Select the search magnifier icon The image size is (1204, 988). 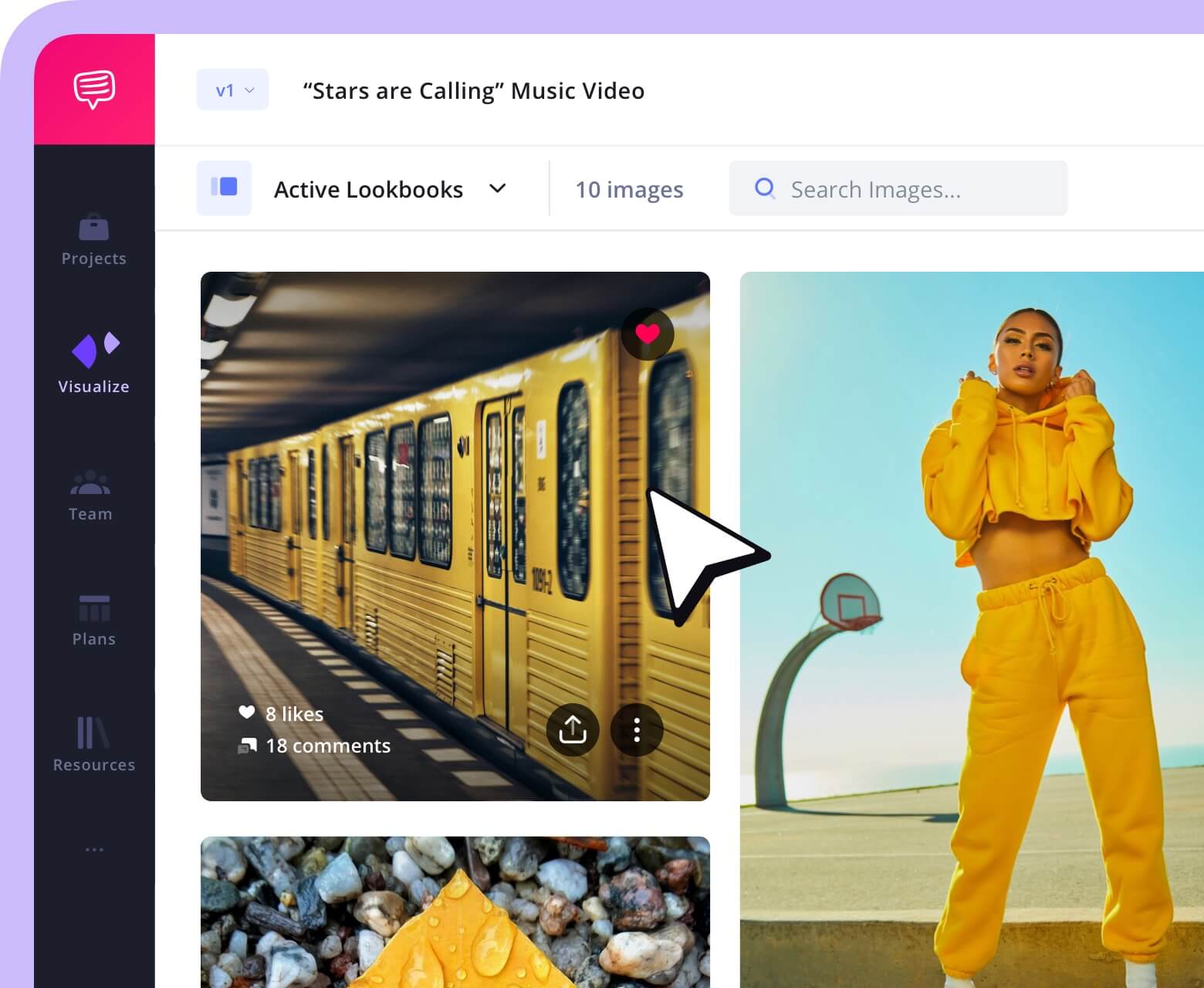[x=764, y=188]
